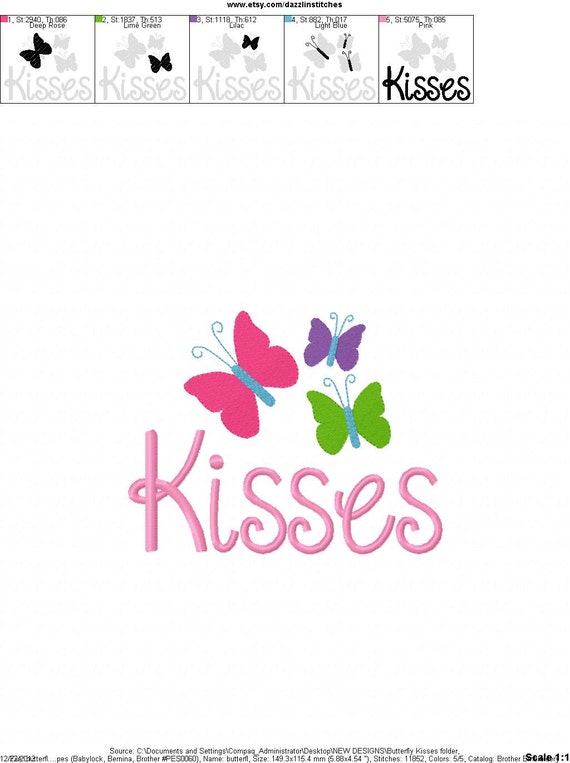Click the Deep Rose color swatch

pyautogui.click(x=4, y=19)
